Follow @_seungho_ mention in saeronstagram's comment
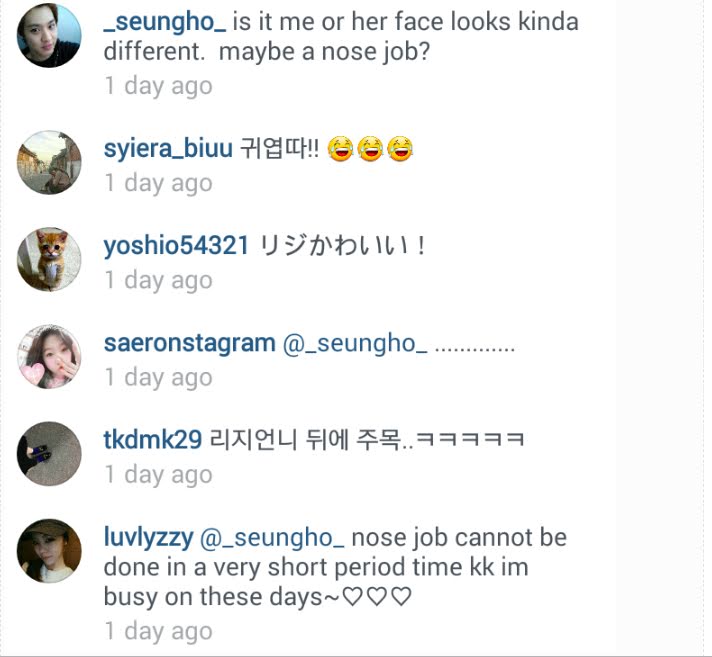This screenshot has height=657, width=712. tap(355, 344)
